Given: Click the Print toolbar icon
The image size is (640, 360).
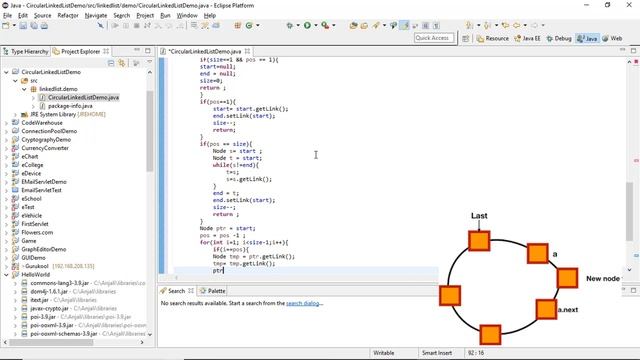Looking at the screenshot, I should point(44,26).
